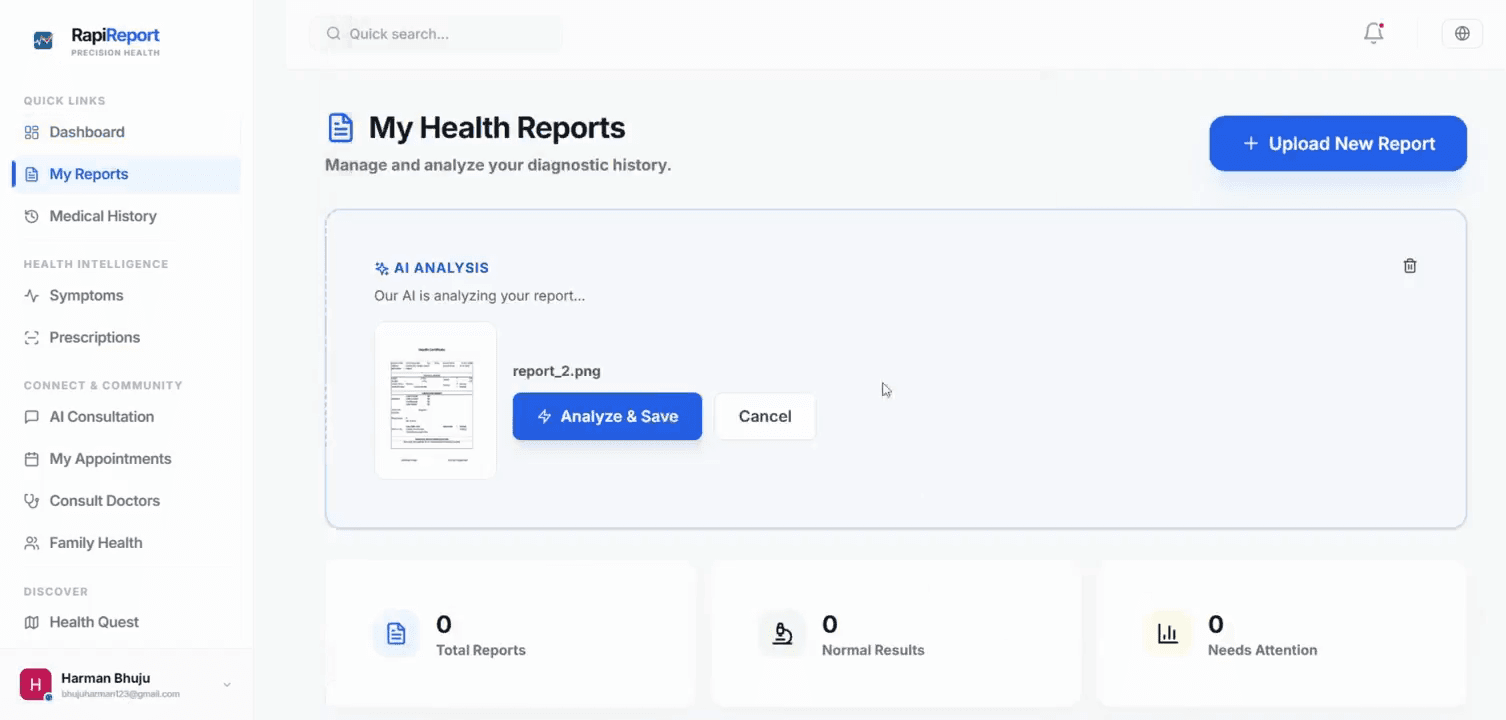Focus the Quick search field
This screenshot has width=1506, height=720.
(x=437, y=34)
